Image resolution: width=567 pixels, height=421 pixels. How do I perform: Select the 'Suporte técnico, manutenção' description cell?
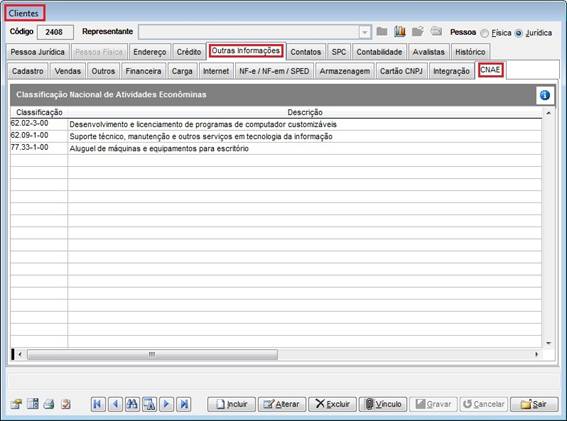coord(304,136)
